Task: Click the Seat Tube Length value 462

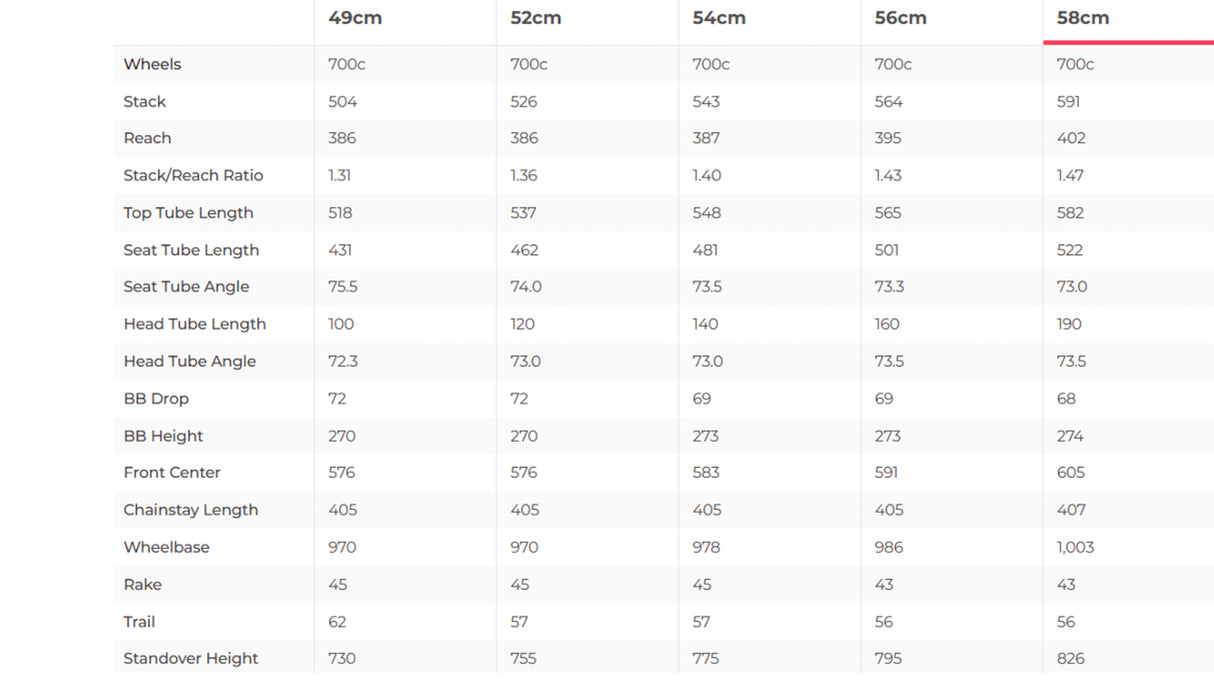Action: [x=524, y=250]
